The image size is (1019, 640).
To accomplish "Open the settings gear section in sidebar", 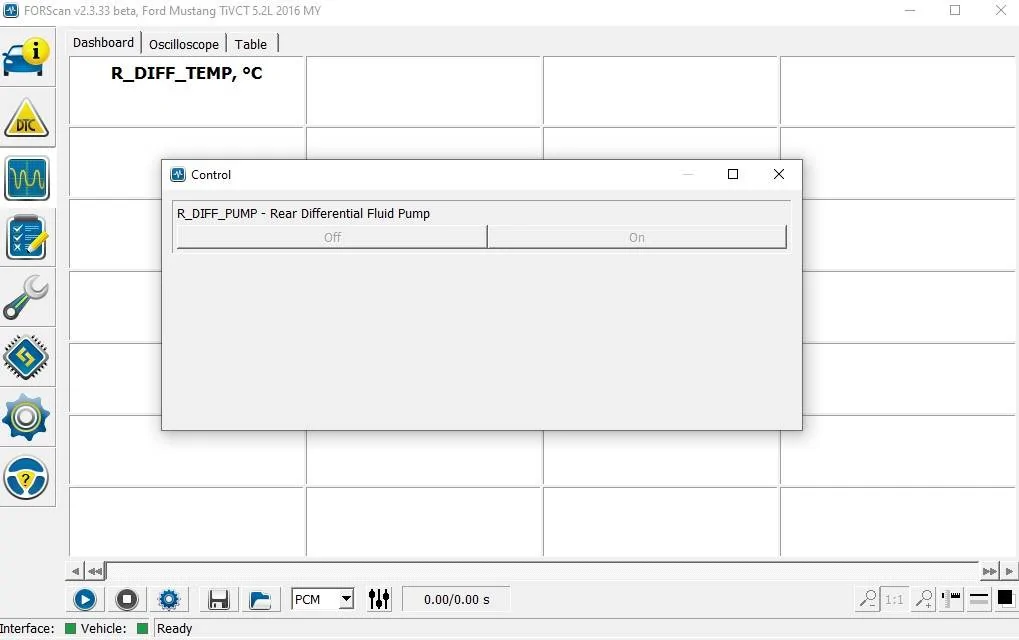I will click(26, 417).
